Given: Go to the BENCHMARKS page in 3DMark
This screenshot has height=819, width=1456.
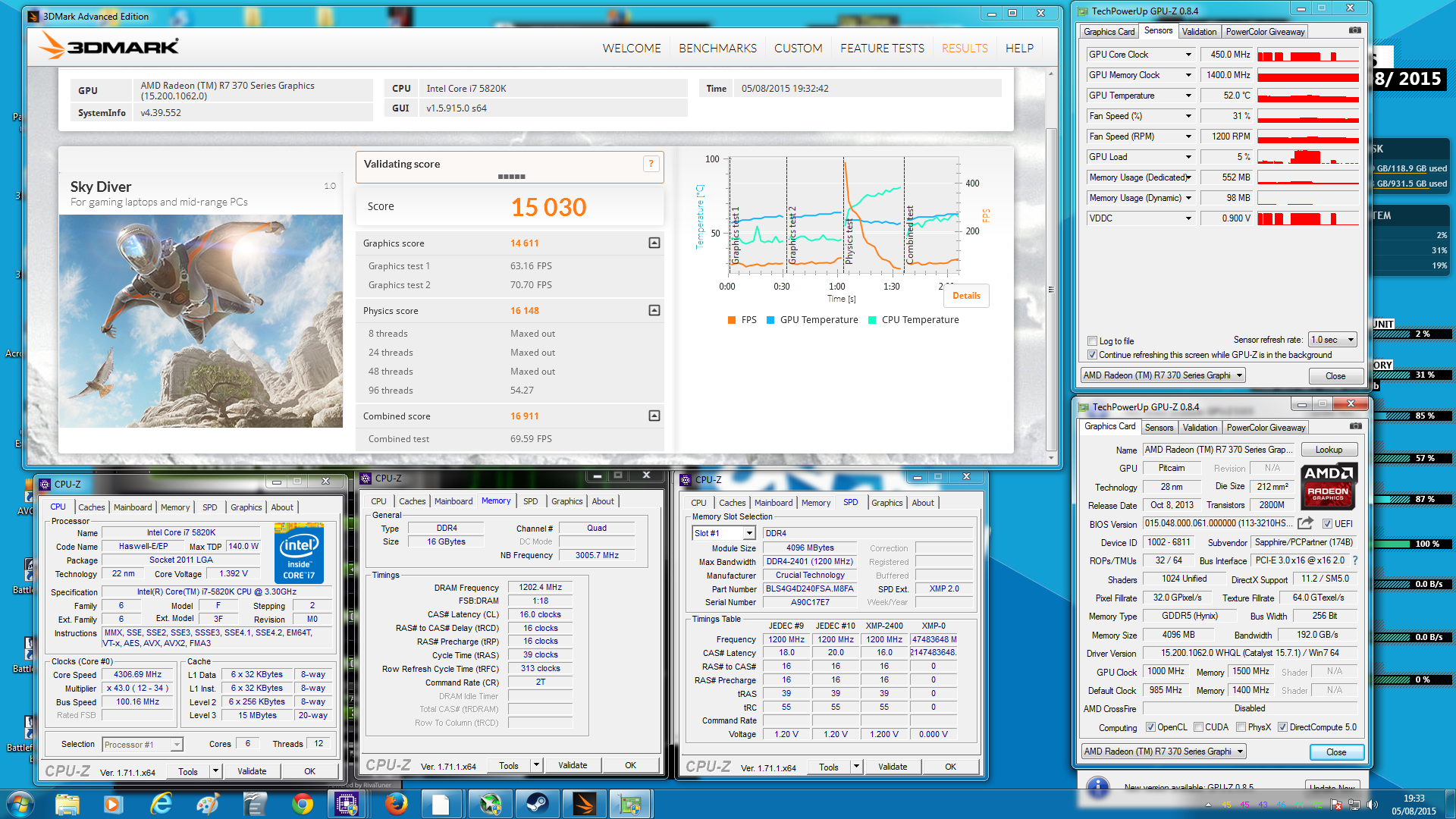Looking at the screenshot, I should tap(717, 48).
